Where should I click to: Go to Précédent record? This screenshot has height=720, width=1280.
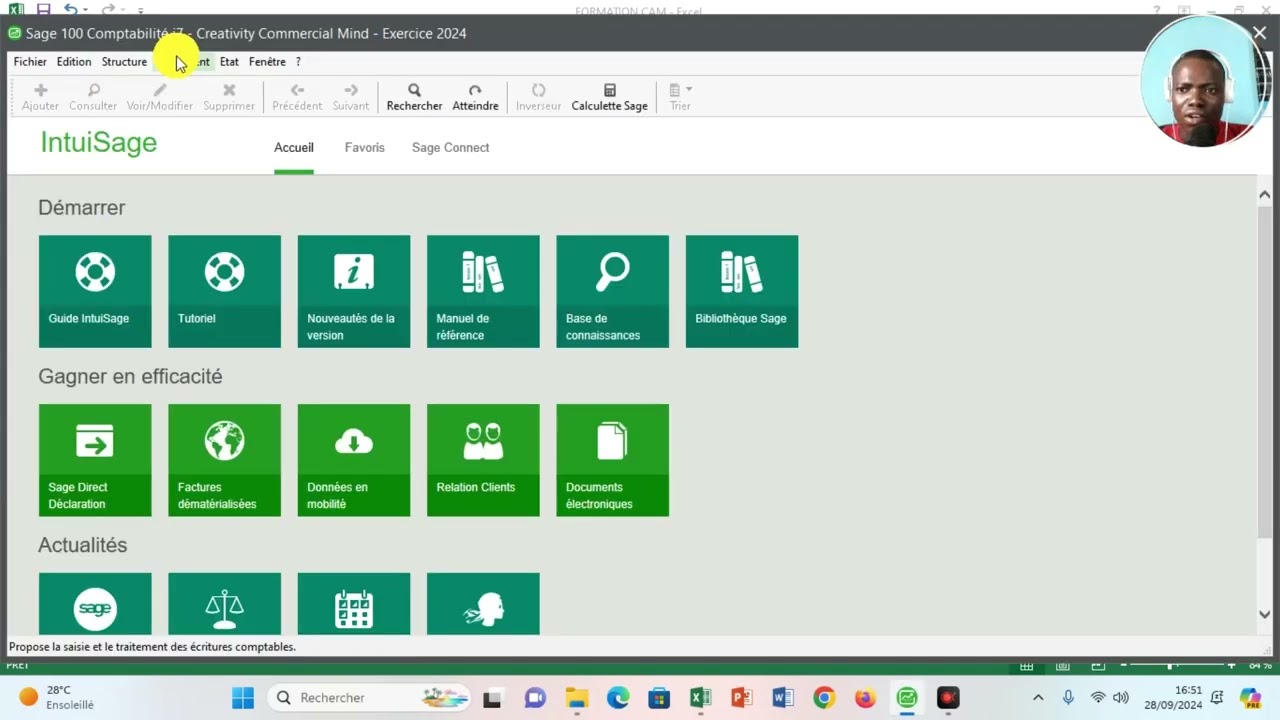(x=297, y=97)
